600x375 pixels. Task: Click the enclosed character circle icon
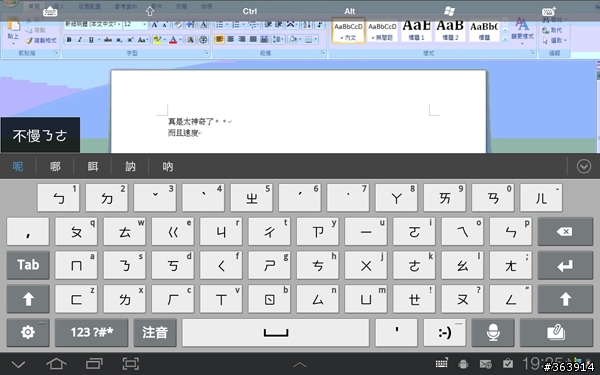pos(203,40)
